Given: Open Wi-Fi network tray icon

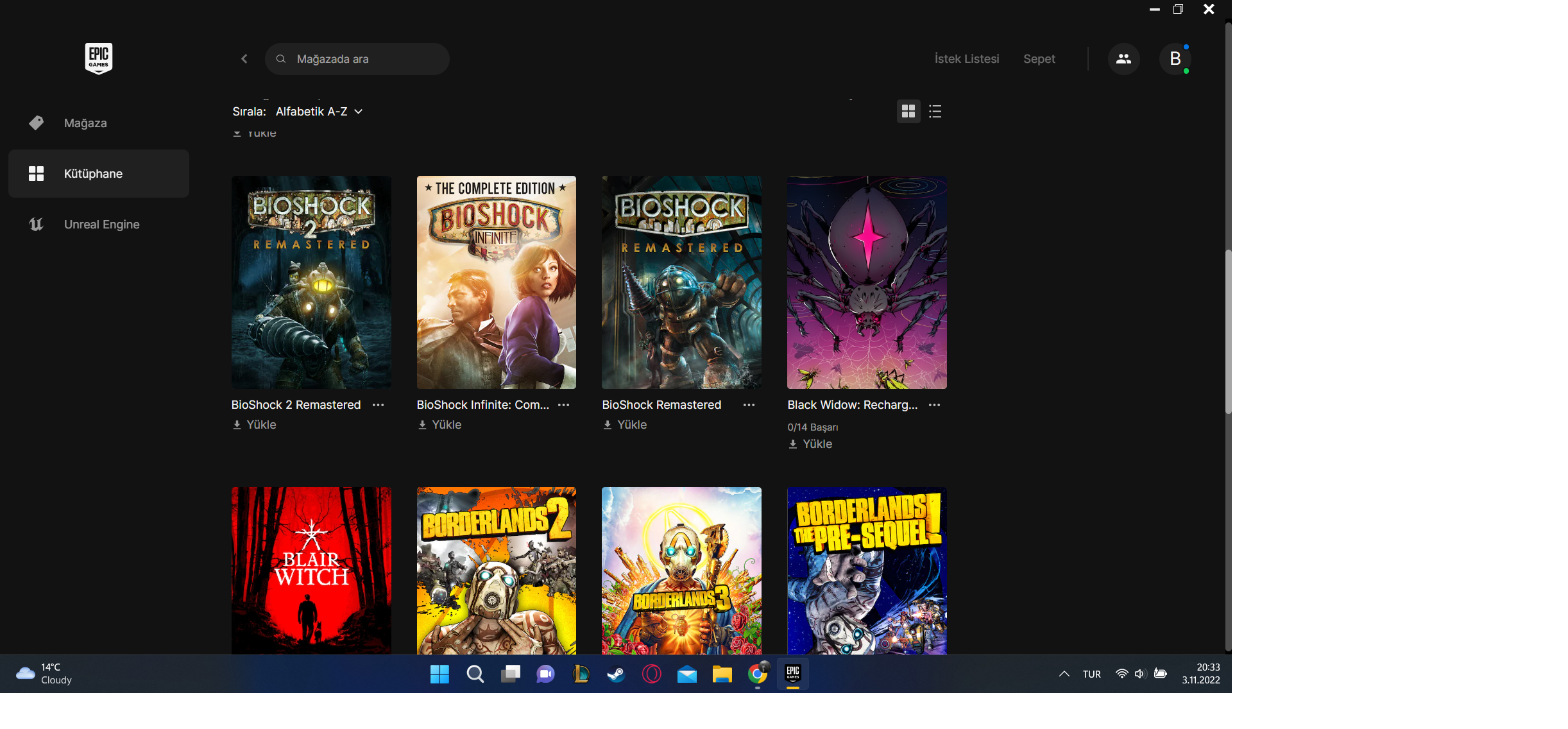Looking at the screenshot, I should tap(1121, 674).
